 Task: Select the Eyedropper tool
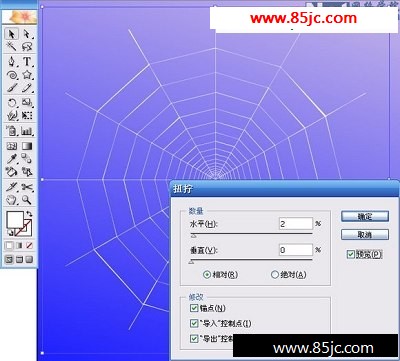[x=12, y=159]
